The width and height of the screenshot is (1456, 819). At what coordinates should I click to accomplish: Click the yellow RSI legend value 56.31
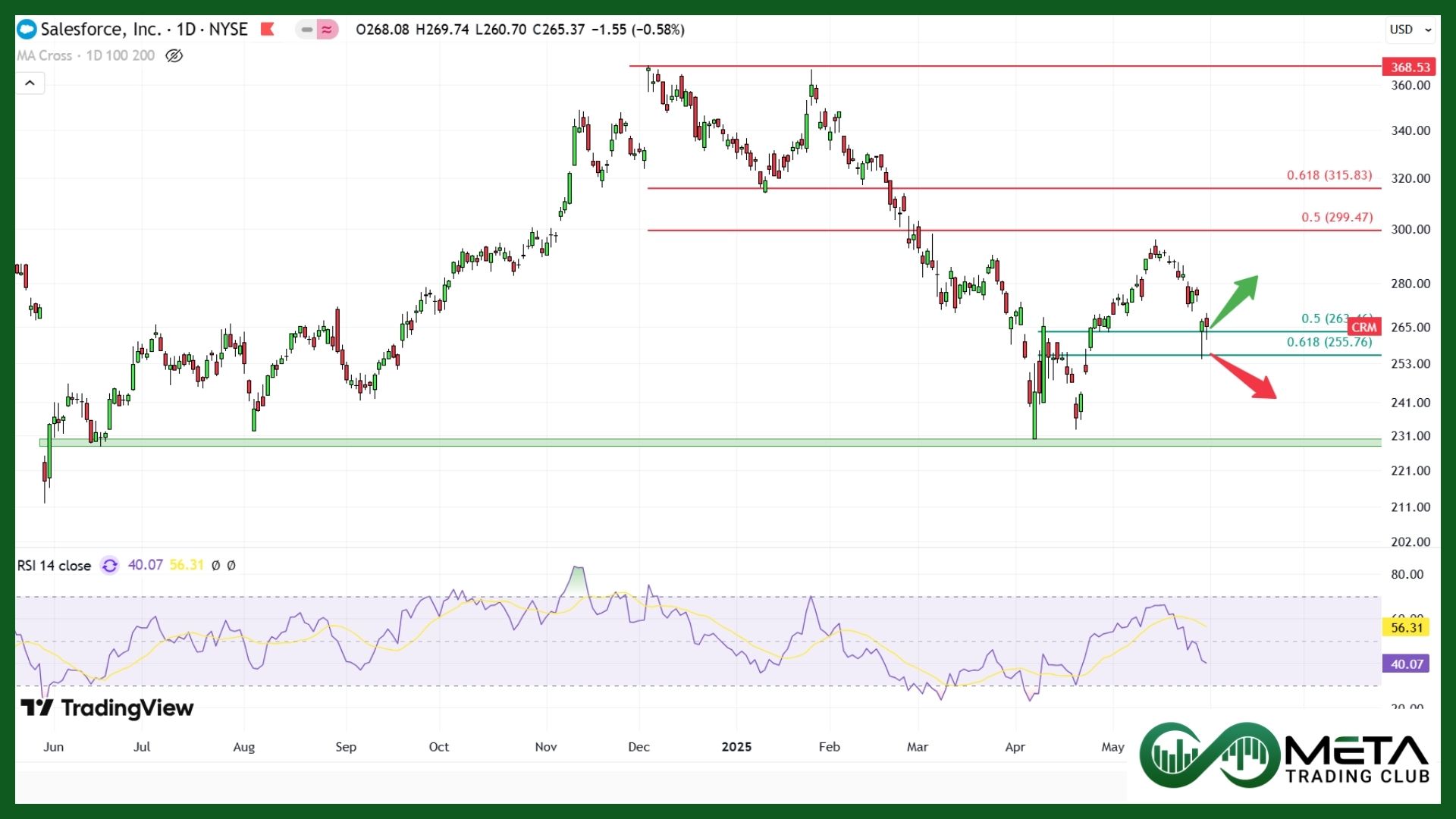tap(187, 565)
